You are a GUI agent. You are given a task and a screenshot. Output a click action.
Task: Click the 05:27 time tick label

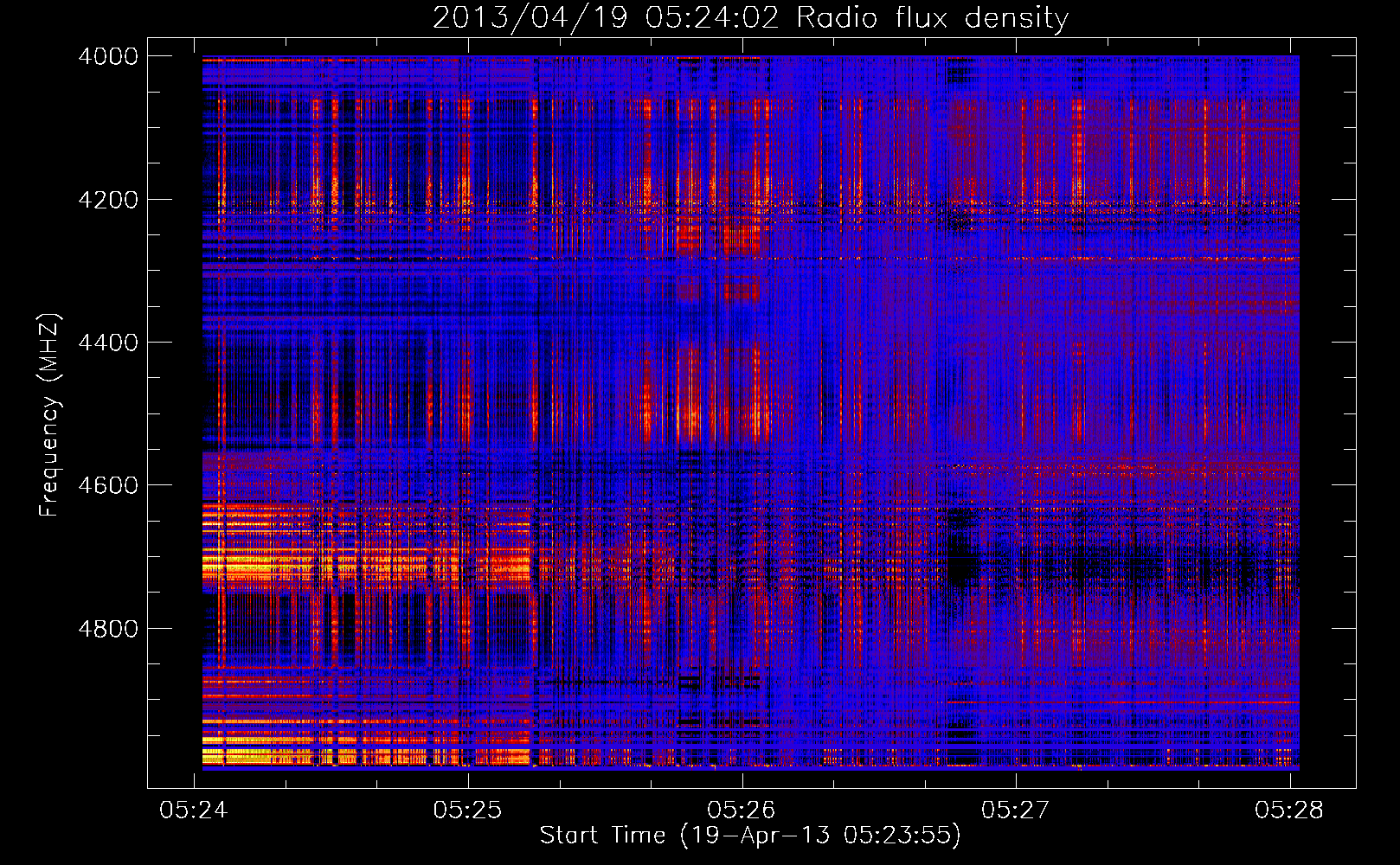1016,810
